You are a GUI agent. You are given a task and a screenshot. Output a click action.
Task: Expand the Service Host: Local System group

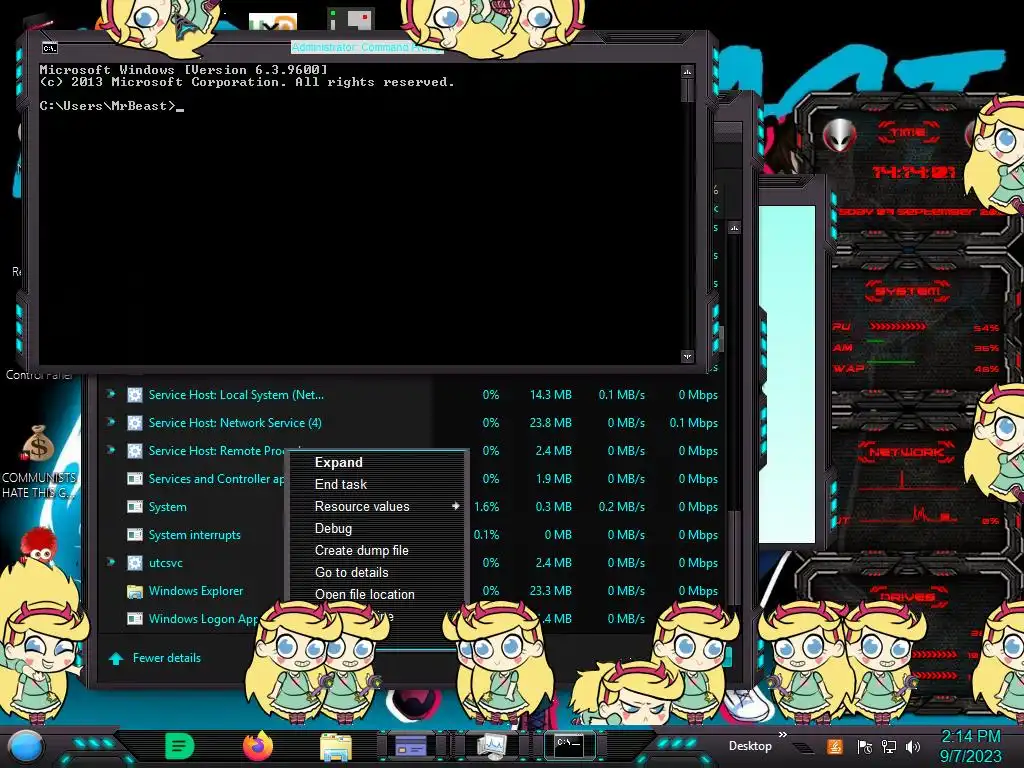pos(111,394)
